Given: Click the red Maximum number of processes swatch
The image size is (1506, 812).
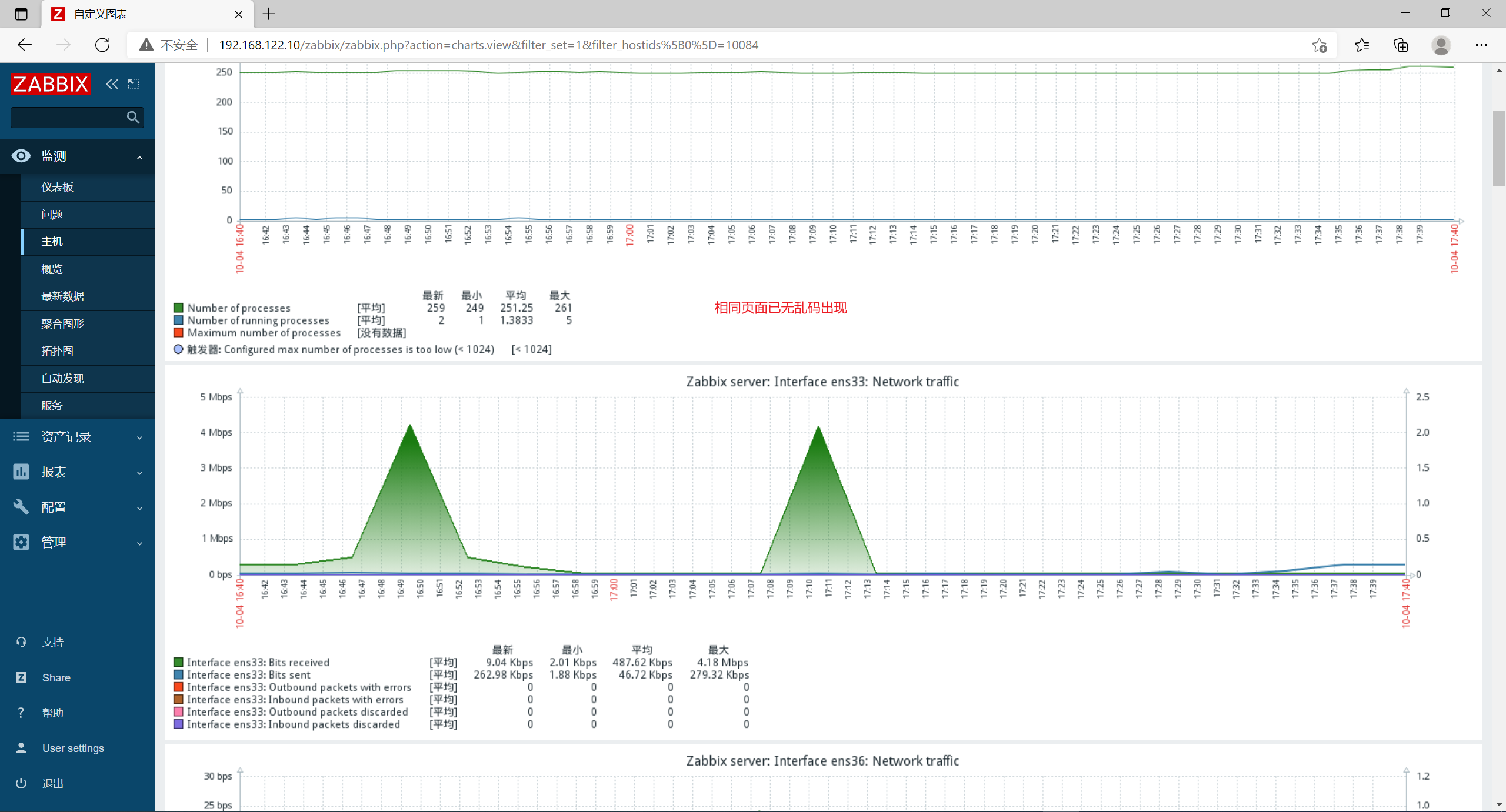Looking at the screenshot, I should [x=178, y=332].
